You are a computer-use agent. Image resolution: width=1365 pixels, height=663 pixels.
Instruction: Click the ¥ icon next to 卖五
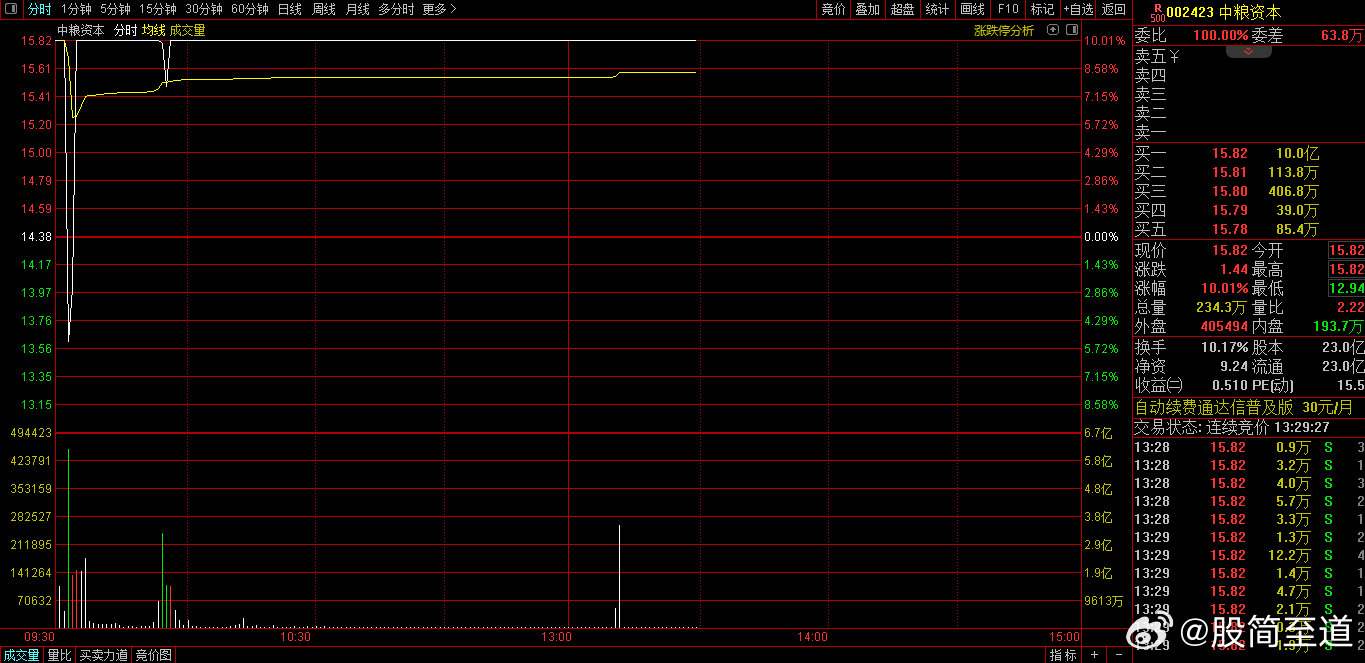1174,56
